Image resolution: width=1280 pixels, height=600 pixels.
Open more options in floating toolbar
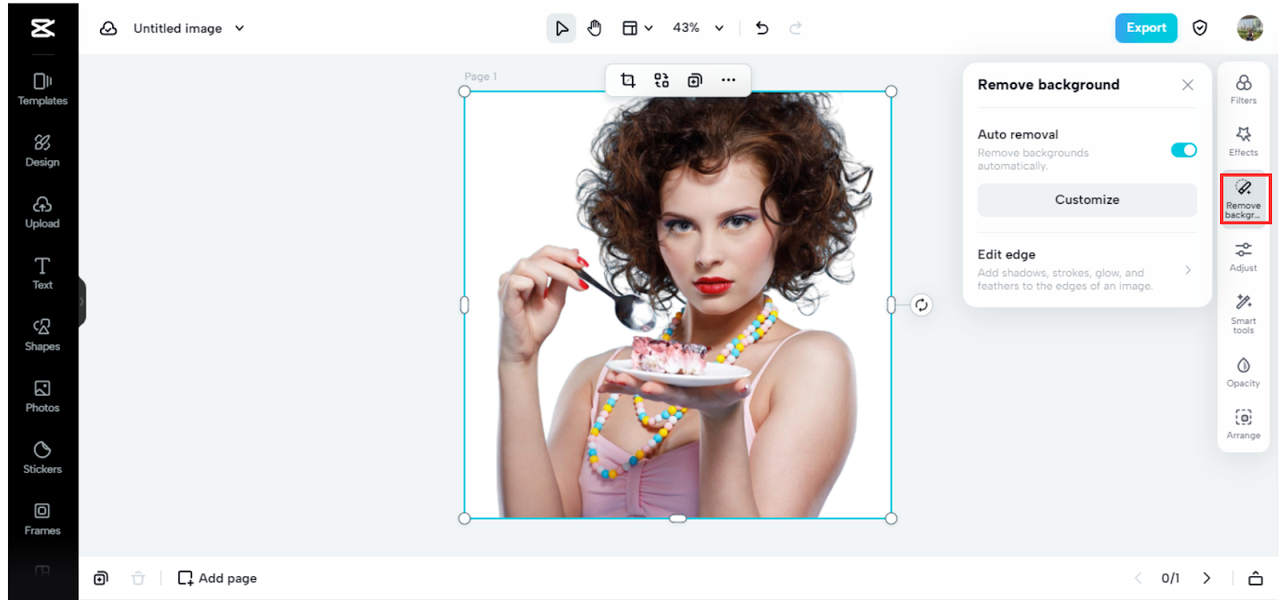point(728,80)
